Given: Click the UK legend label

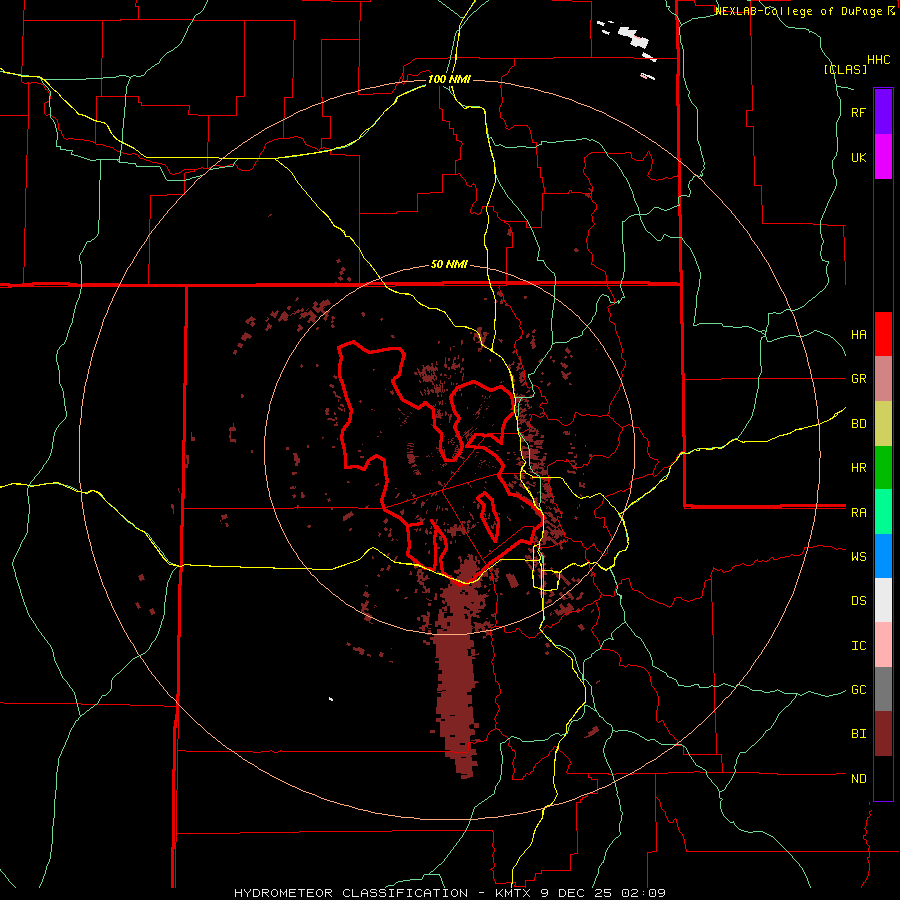Looking at the screenshot, I should click(858, 157).
